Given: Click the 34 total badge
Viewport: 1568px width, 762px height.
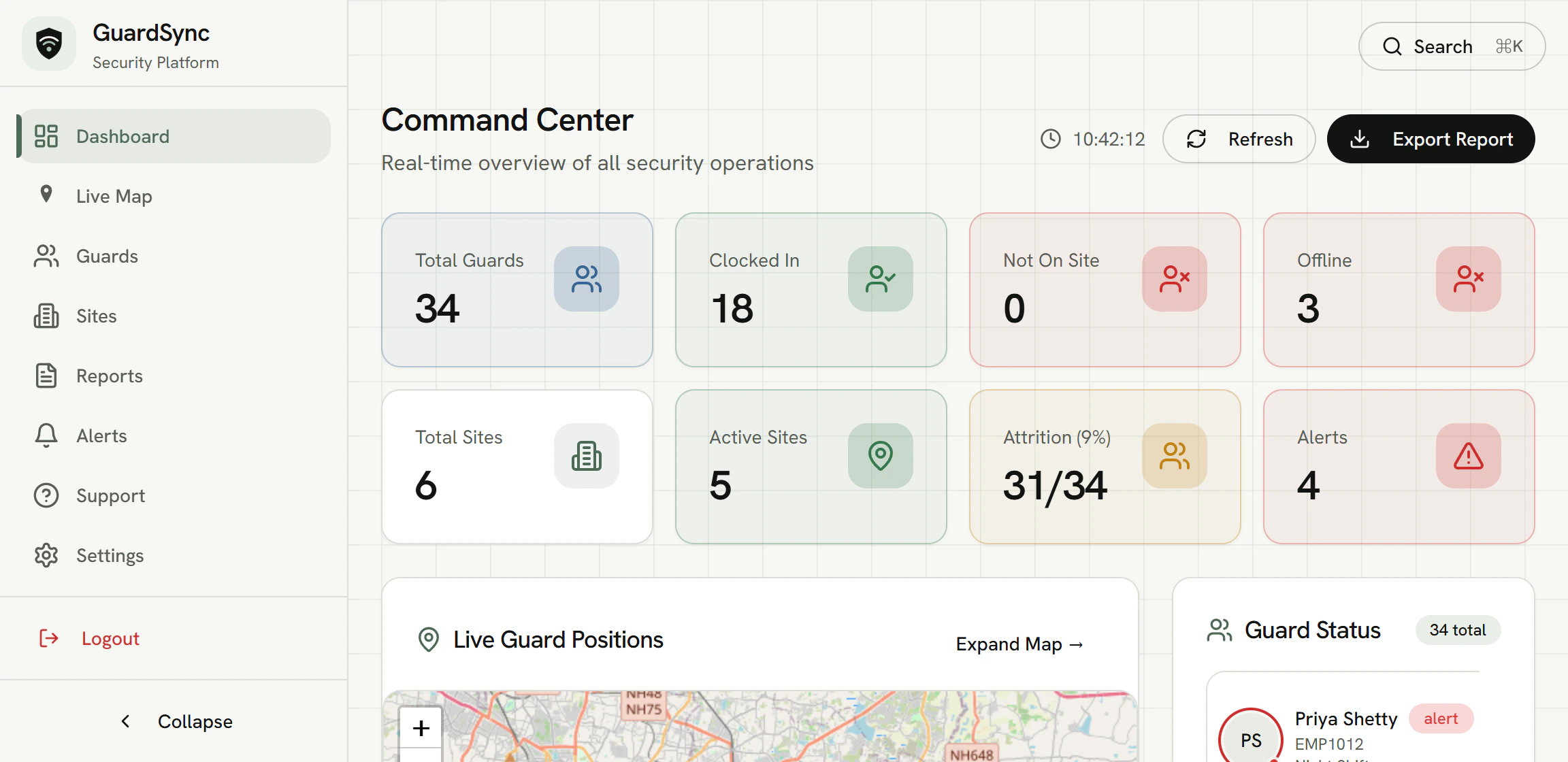Looking at the screenshot, I should [x=1458, y=630].
